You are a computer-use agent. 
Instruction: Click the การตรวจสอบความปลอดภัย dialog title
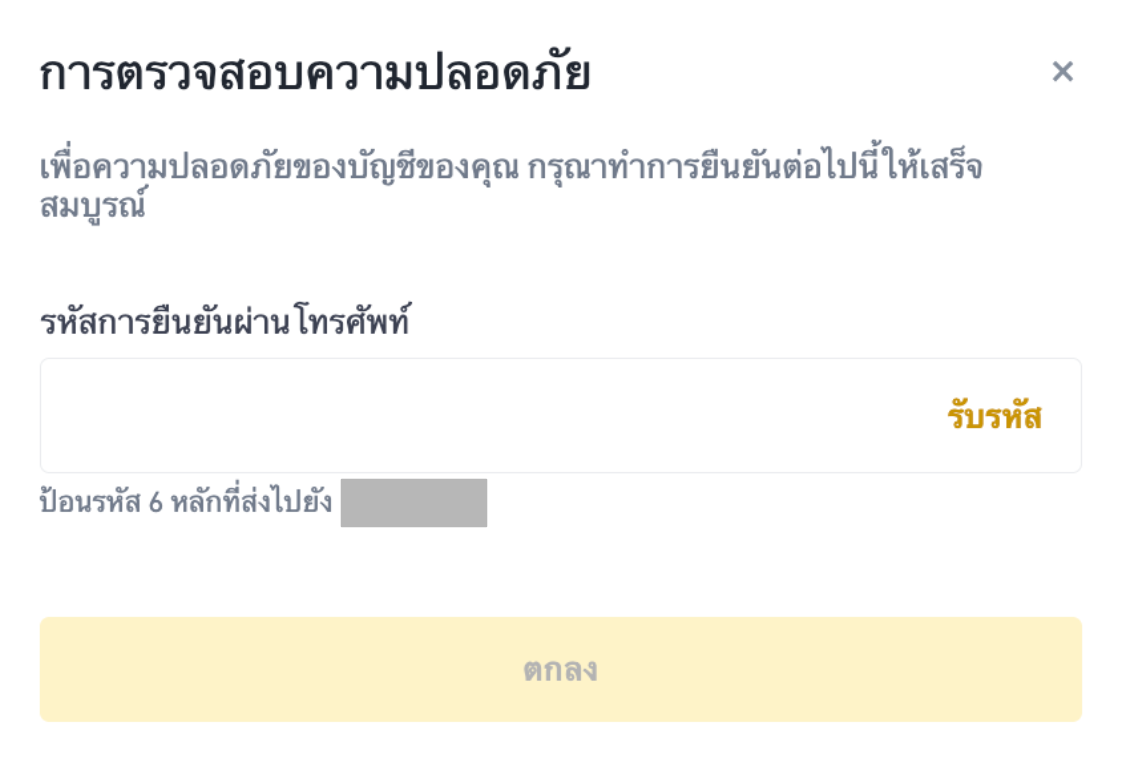coord(315,75)
